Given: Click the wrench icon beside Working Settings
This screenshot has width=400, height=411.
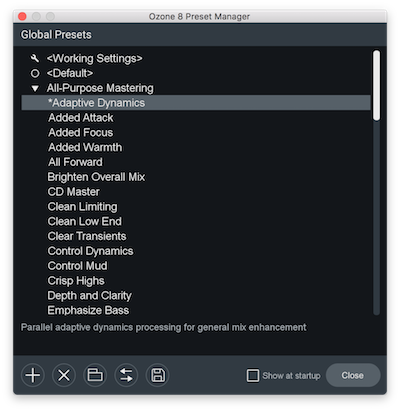Looking at the screenshot, I should coord(35,58).
